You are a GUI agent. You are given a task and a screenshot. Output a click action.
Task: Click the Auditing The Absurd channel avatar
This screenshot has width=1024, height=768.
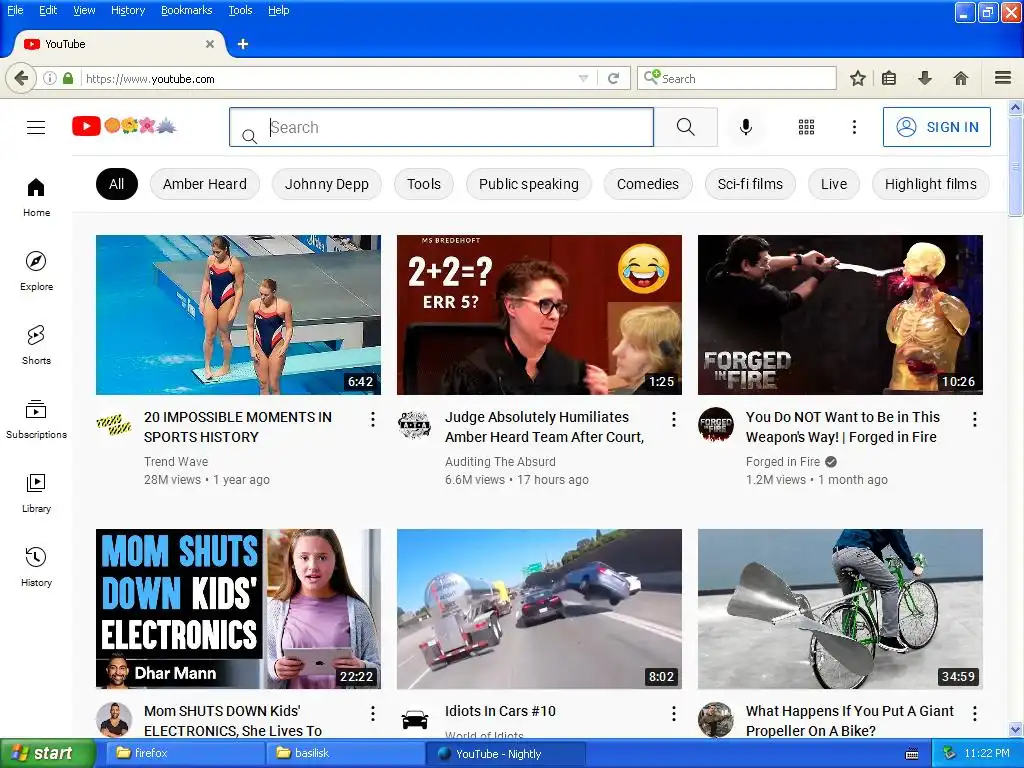click(415, 425)
